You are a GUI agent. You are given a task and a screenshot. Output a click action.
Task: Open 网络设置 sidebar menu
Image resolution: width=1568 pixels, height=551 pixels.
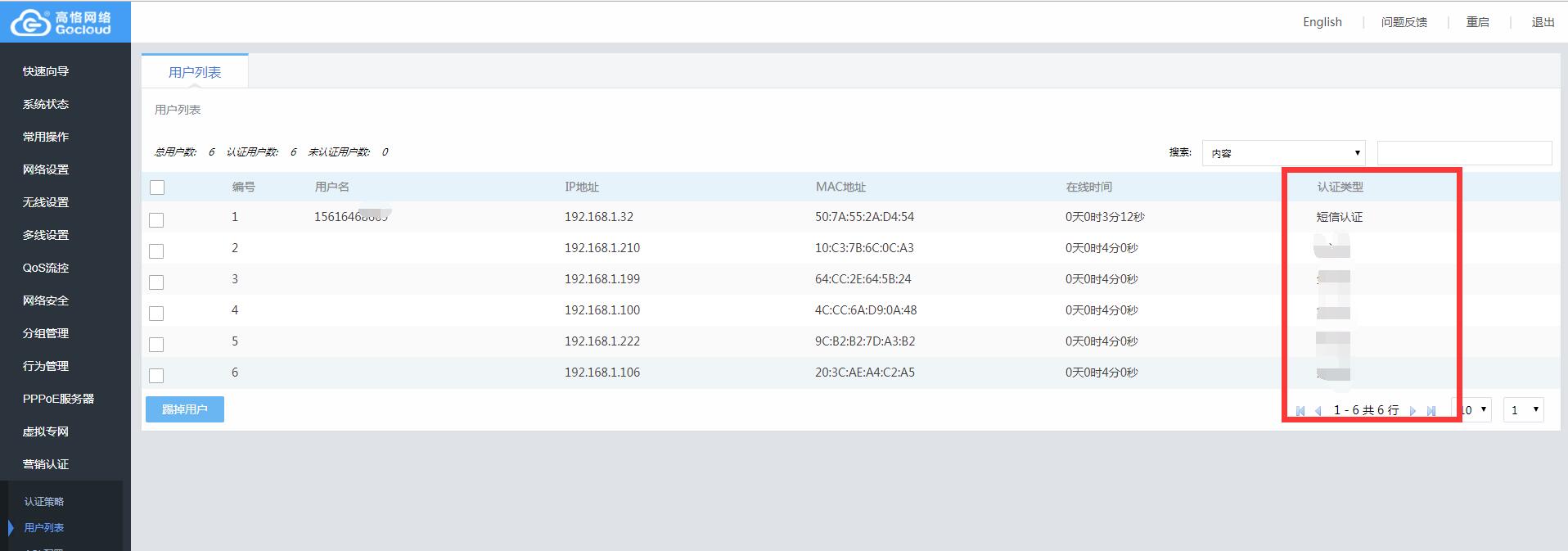[46, 169]
